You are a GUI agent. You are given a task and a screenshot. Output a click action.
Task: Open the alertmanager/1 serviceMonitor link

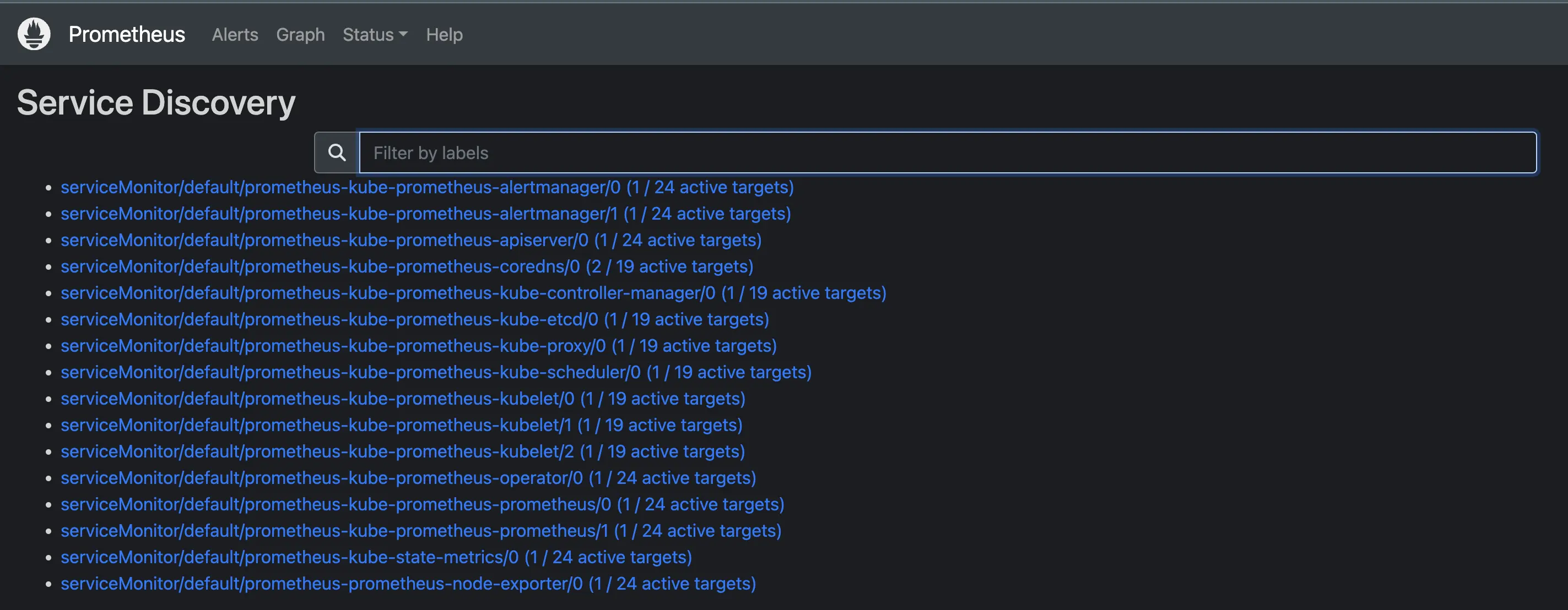click(425, 214)
